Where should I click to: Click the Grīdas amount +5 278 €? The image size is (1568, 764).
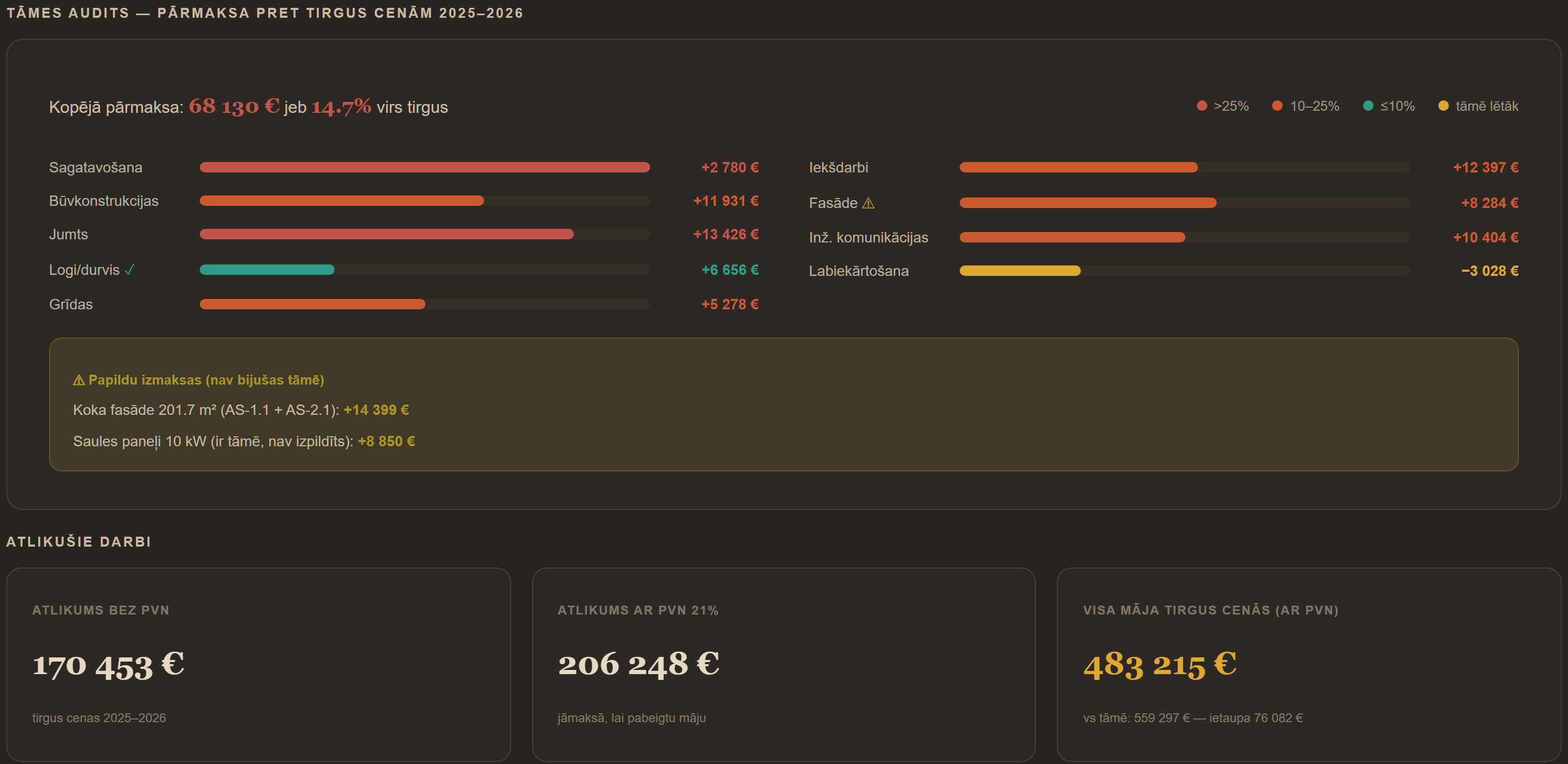[729, 304]
